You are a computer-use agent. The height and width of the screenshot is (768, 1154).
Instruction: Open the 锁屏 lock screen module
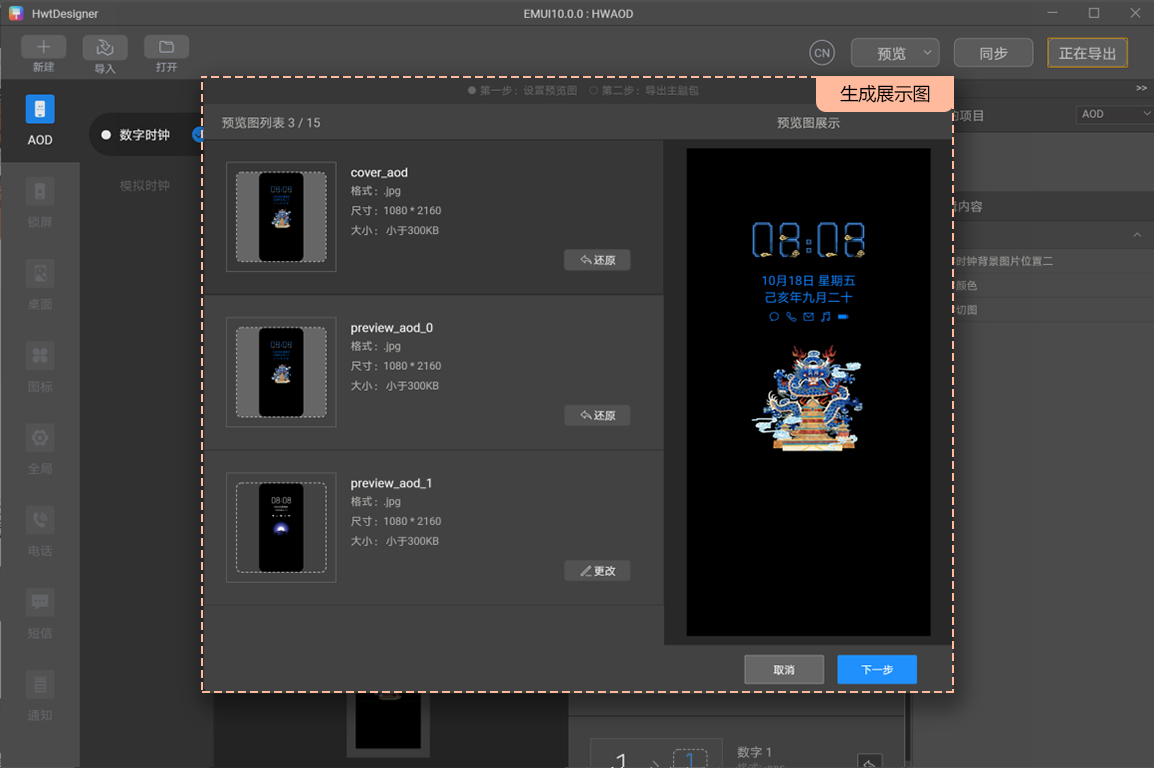click(40, 203)
